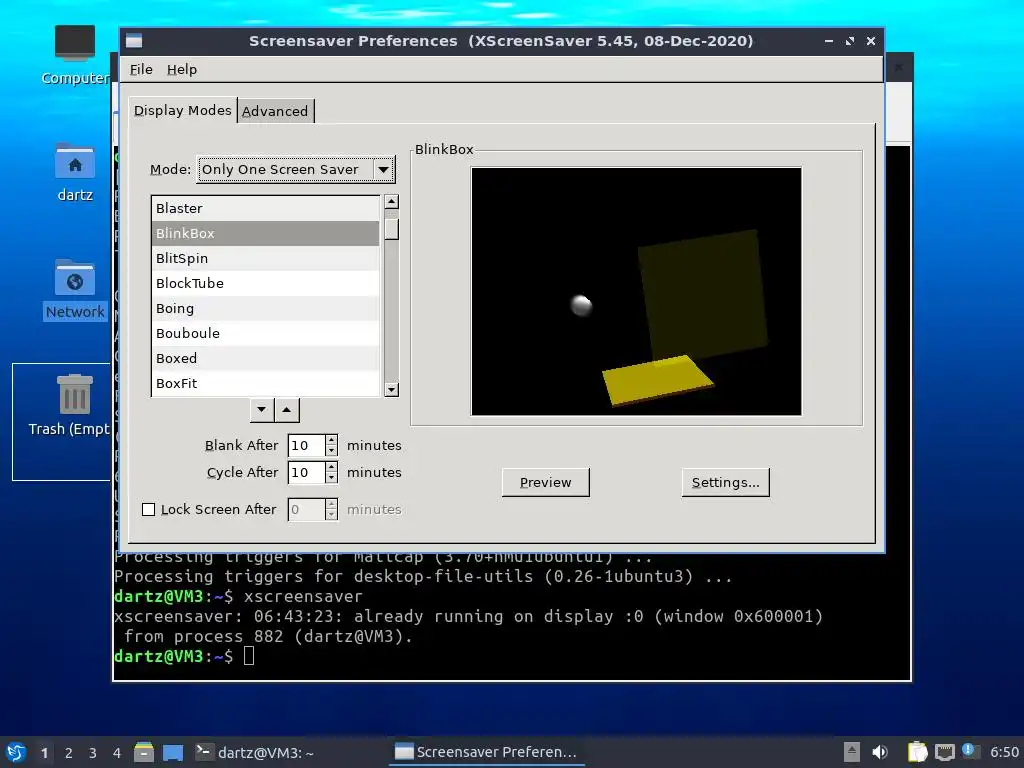
Task: Switch to workspace 4
Action: point(117,753)
